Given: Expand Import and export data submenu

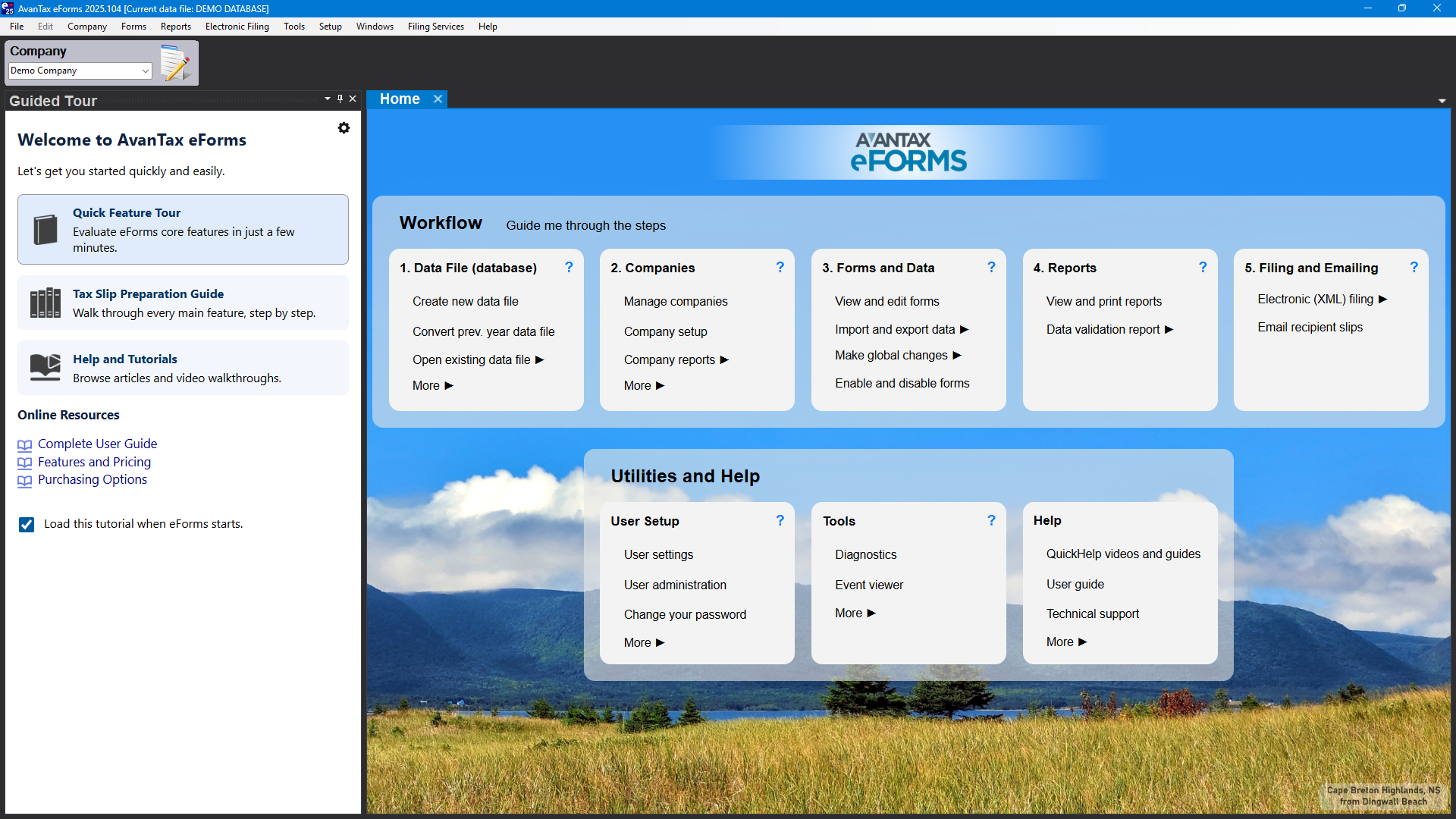Looking at the screenshot, I should click(964, 329).
